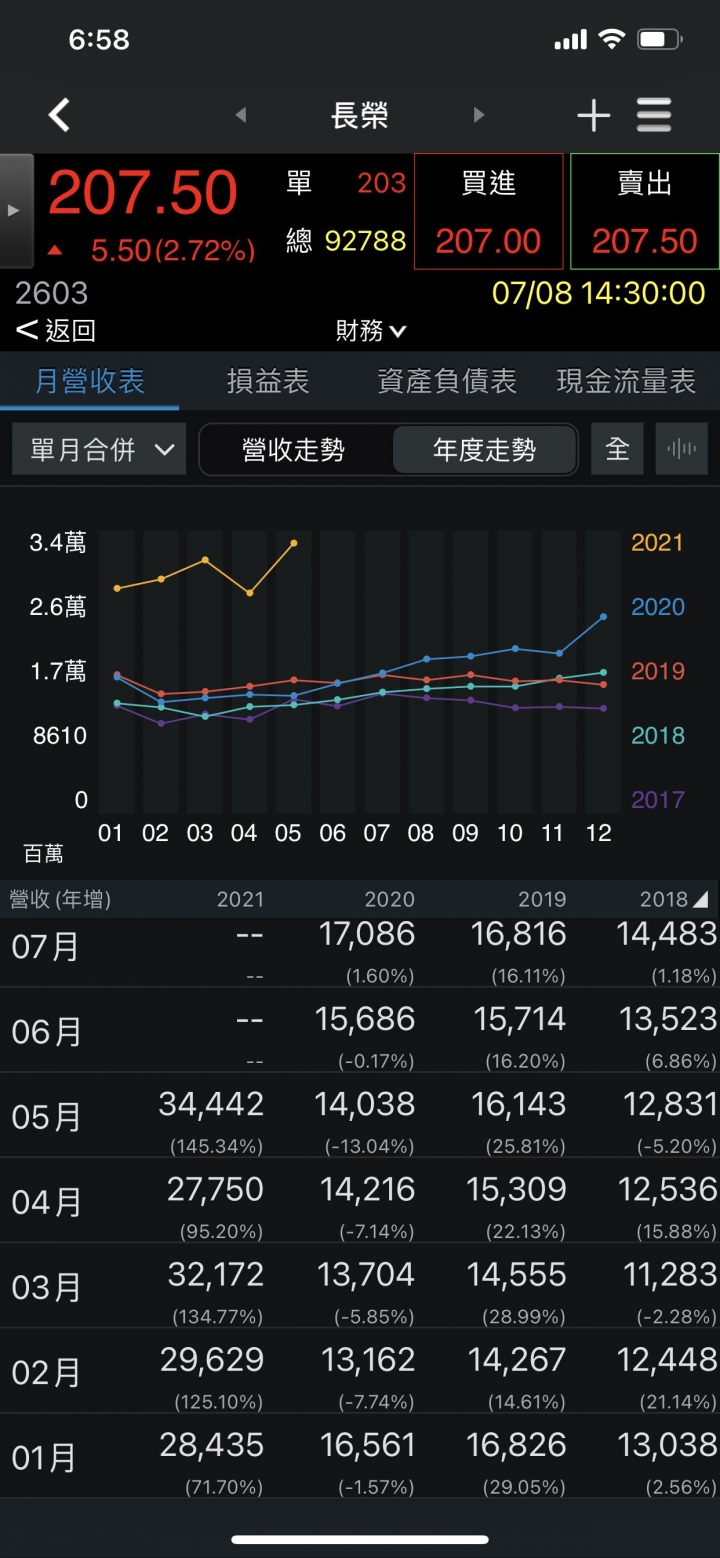Tap the 返回 return link
The width and height of the screenshot is (720, 1558).
(56, 330)
